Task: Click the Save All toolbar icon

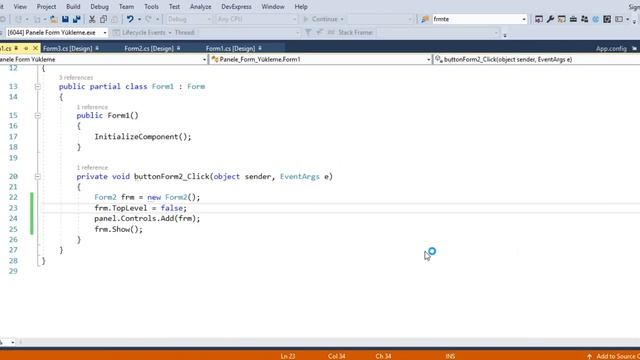Action: coord(76,19)
